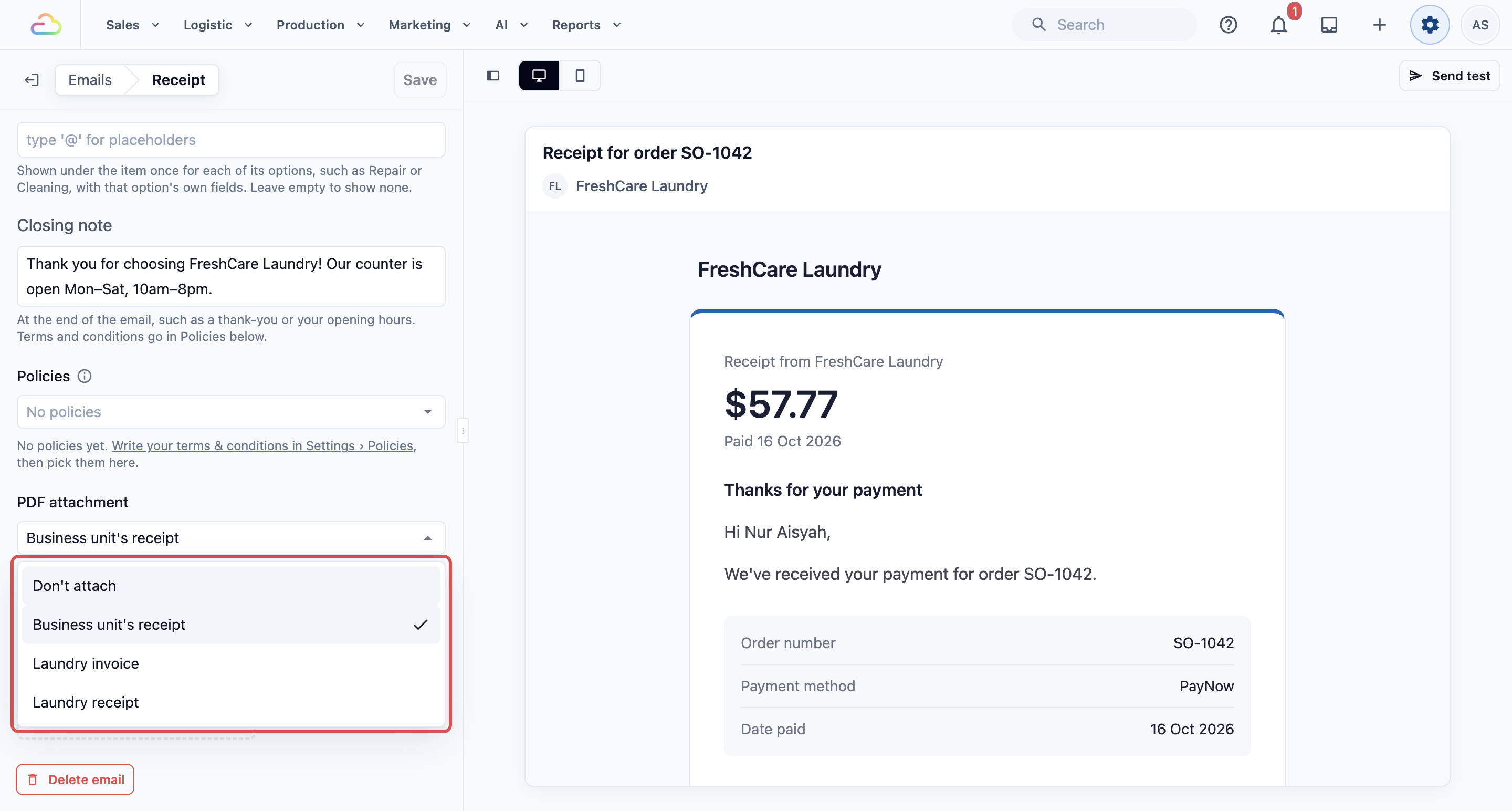Viewport: 1512px width, 811px height.
Task: Toggle the sidebar panel icon
Action: pos(493,76)
